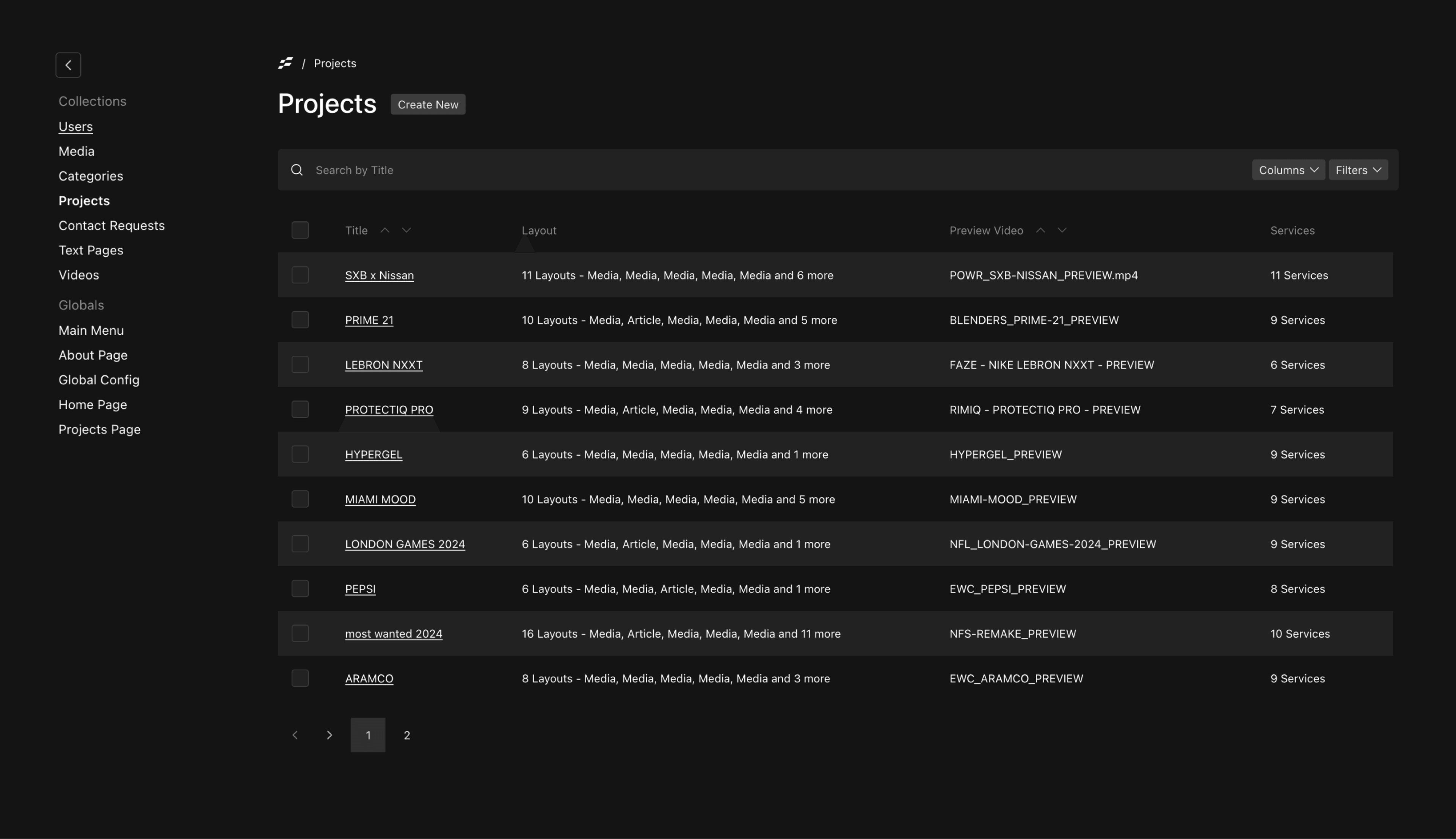1456x839 pixels.
Task: Click the NFS-REMAKE_PREVIEW cell
Action: pos(1013,634)
